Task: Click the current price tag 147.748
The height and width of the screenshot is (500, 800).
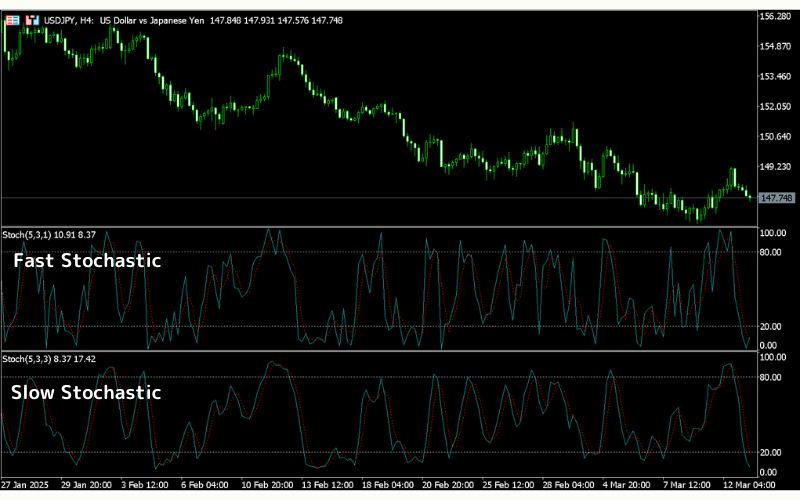Action: click(x=776, y=198)
